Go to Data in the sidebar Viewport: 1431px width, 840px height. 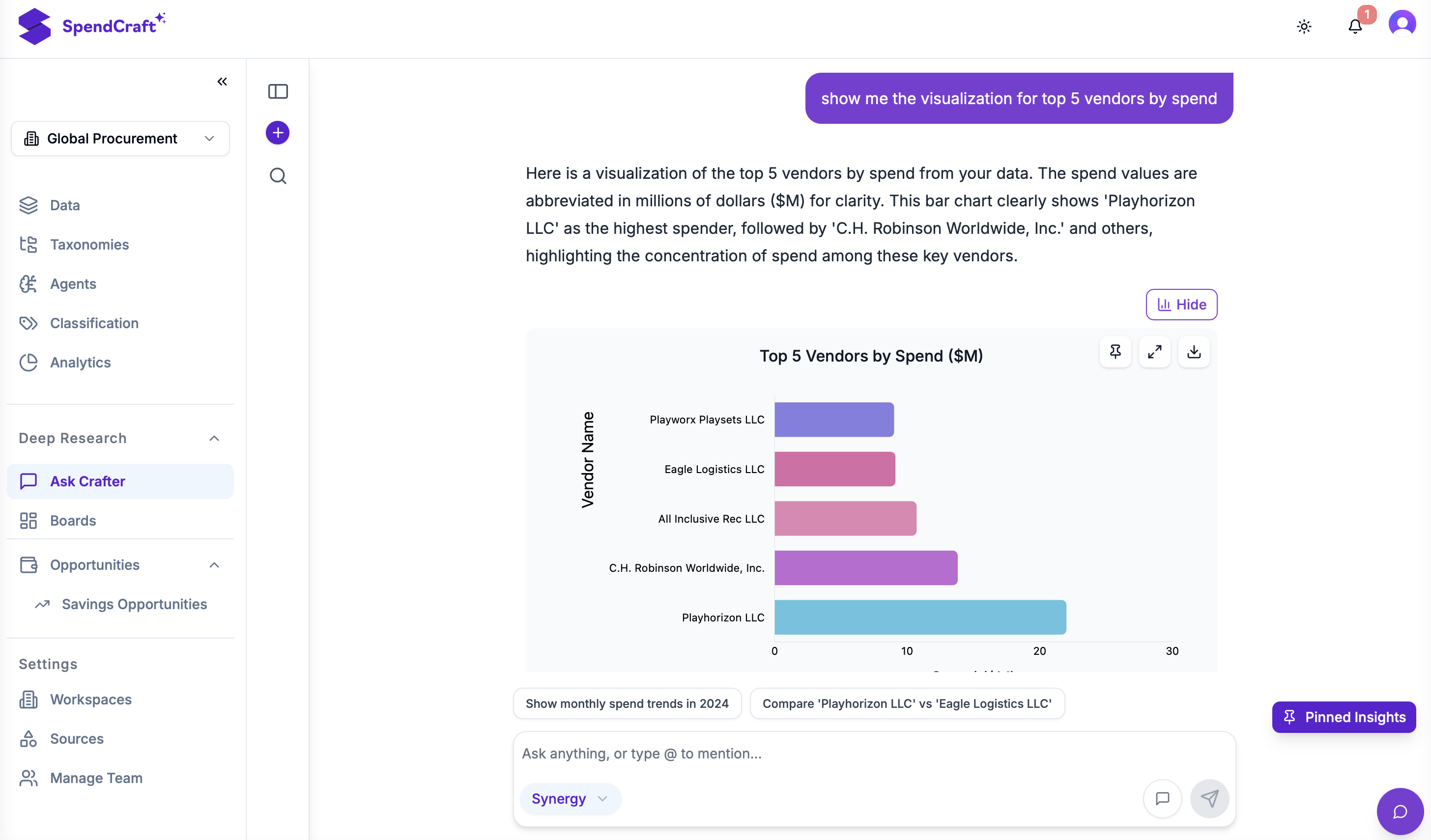tap(120, 205)
